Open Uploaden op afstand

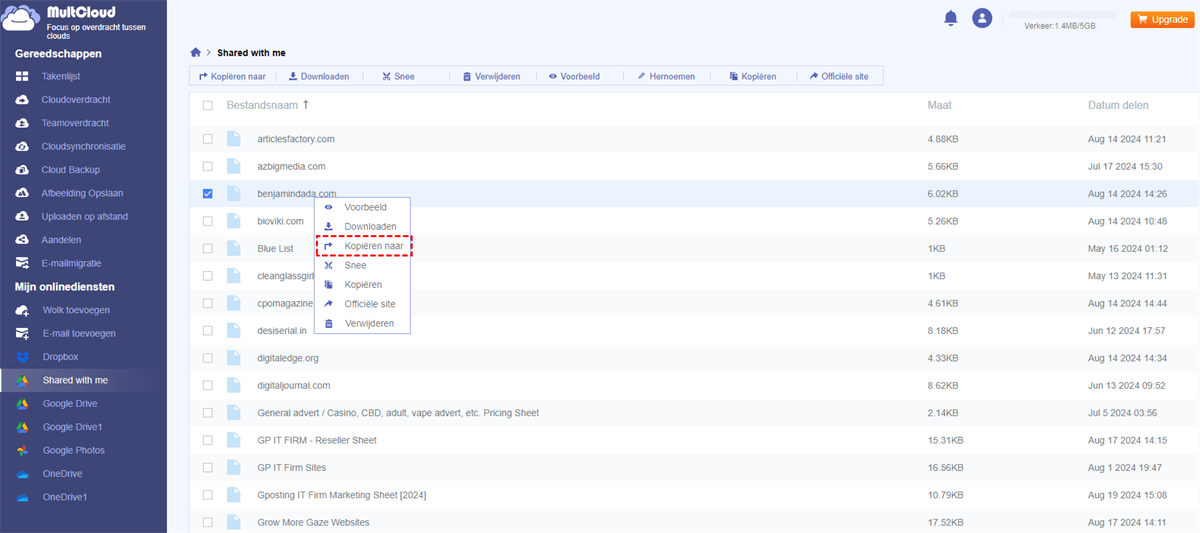[x=85, y=216]
